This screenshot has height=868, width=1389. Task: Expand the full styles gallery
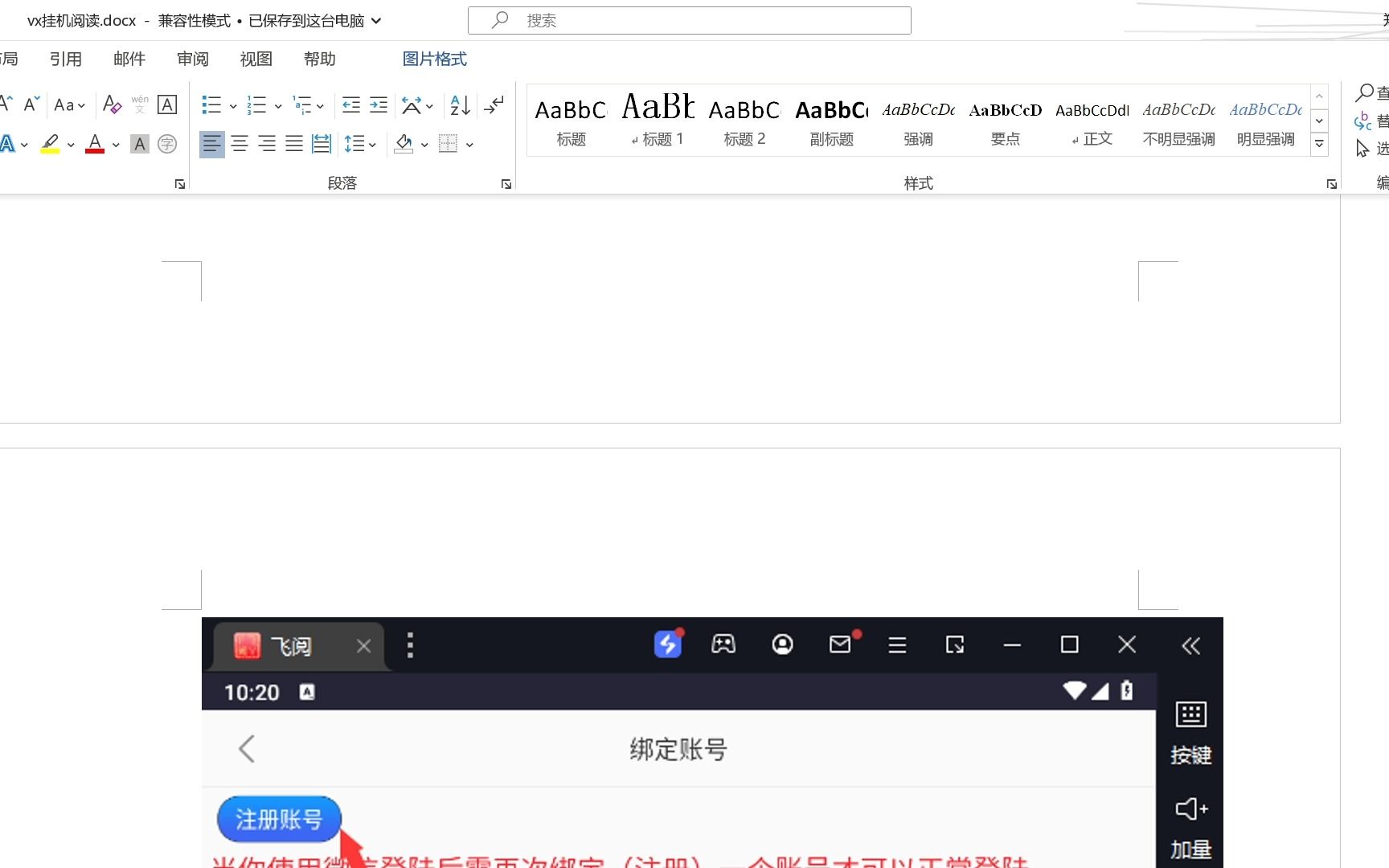click(1319, 144)
